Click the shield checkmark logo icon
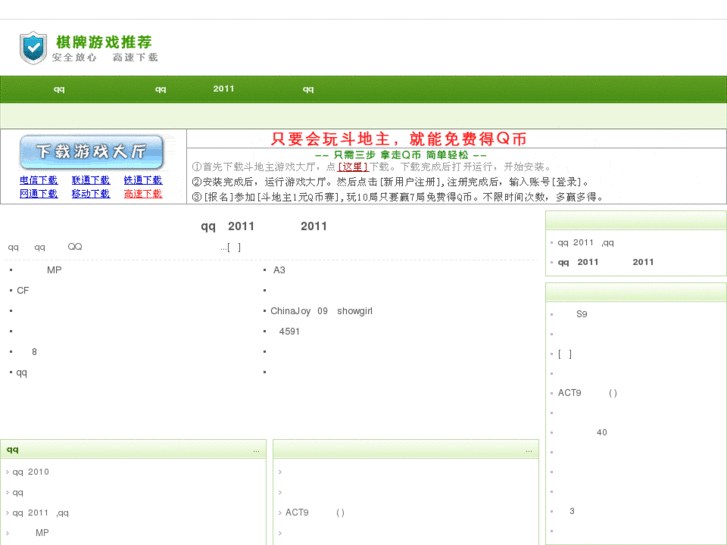 click(33, 48)
